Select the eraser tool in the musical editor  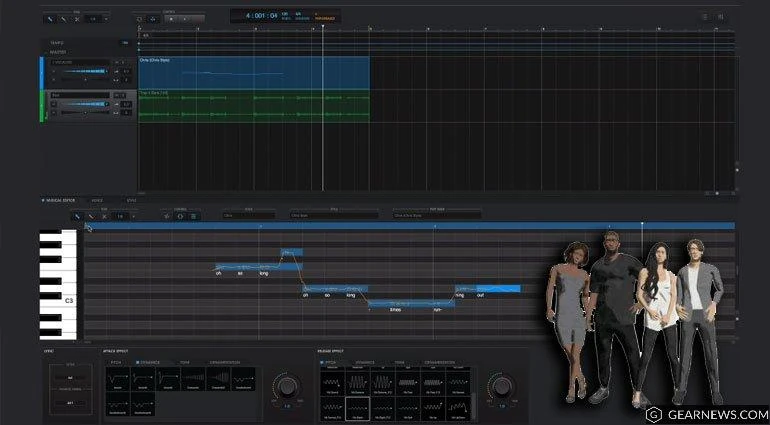click(104, 216)
